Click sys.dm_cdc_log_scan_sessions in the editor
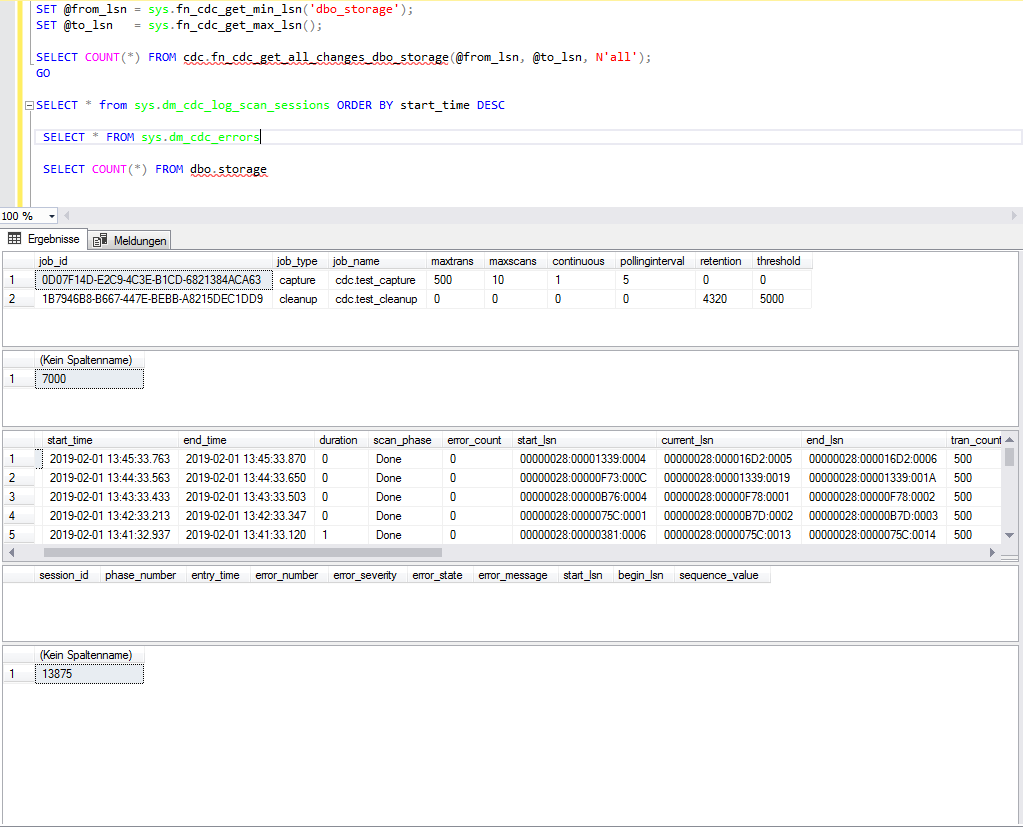Screen dimensions: 1023x827 coord(232,105)
